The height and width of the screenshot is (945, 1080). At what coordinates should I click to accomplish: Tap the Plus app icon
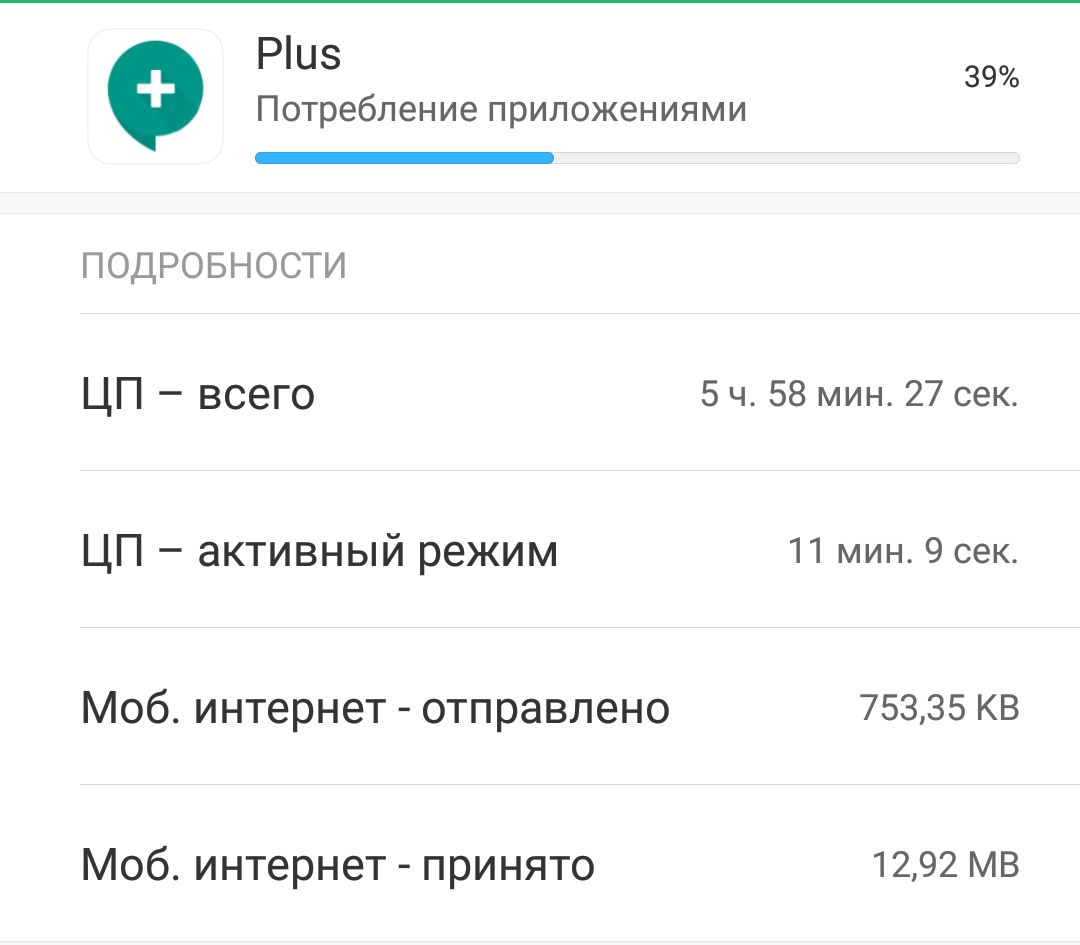[x=155, y=96]
